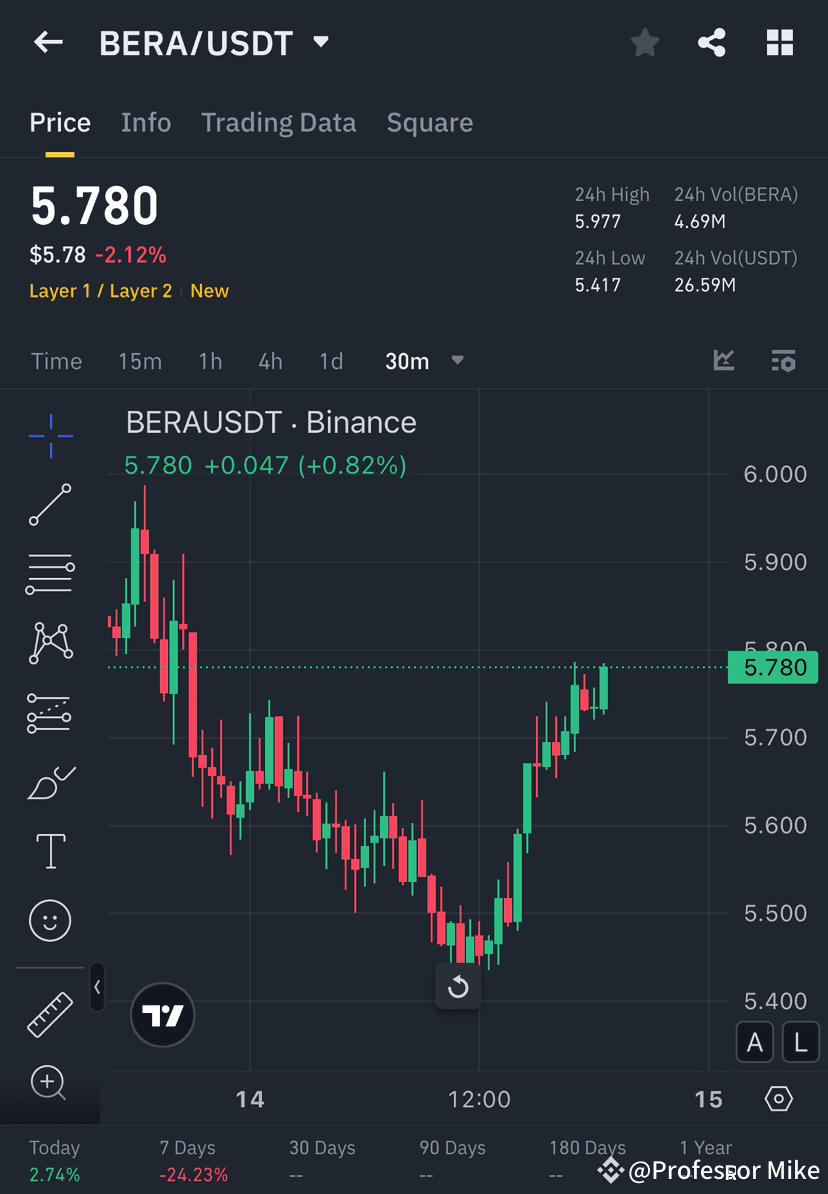This screenshot has width=828, height=1194.
Task: Select the ruler measurement tool
Action: tap(50, 1013)
